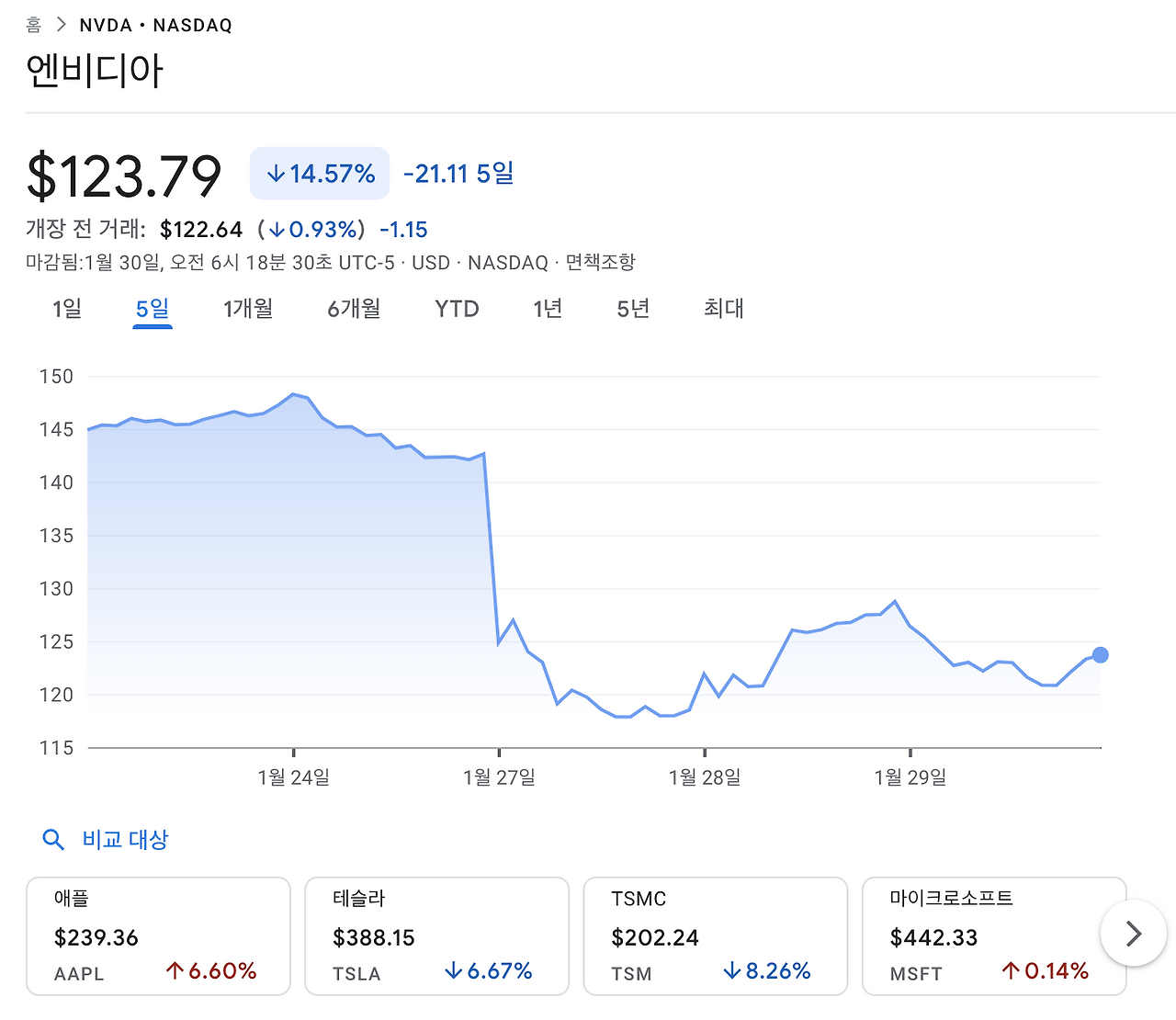Image resolution: width=1176 pixels, height=1020 pixels.
Task: Open the 면책조항 disclaimer link
Action: point(600,263)
